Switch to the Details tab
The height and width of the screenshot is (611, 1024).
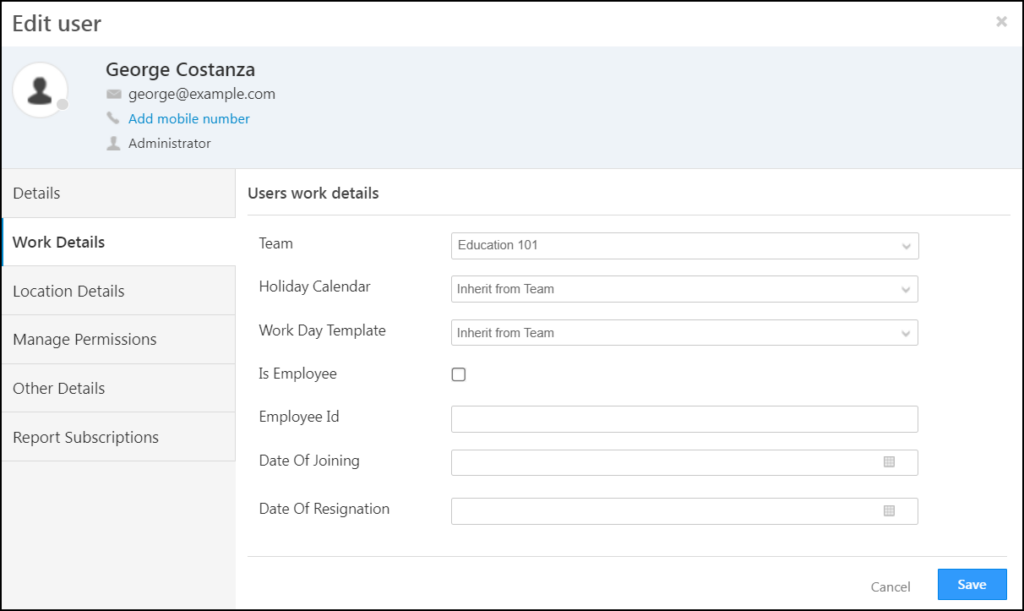(x=37, y=192)
